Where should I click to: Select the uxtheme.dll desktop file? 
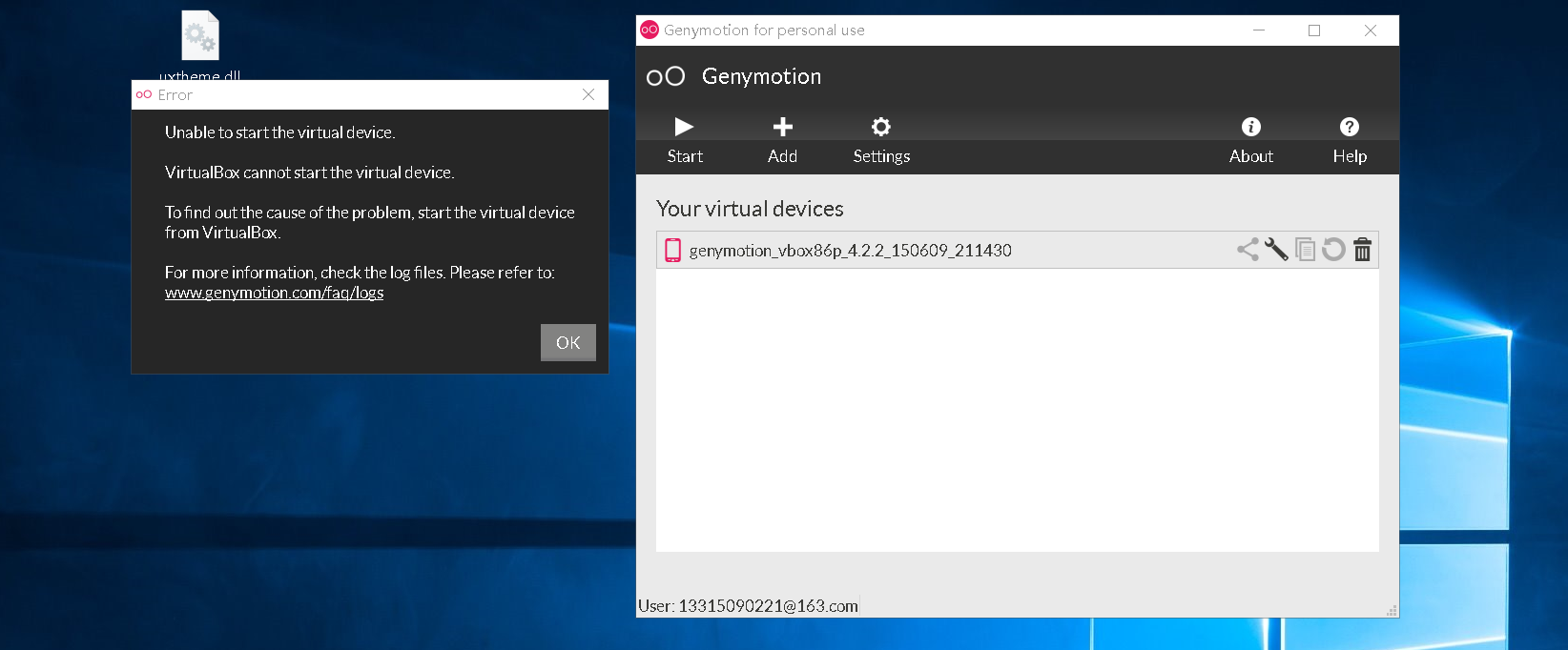click(x=200, y=45)
